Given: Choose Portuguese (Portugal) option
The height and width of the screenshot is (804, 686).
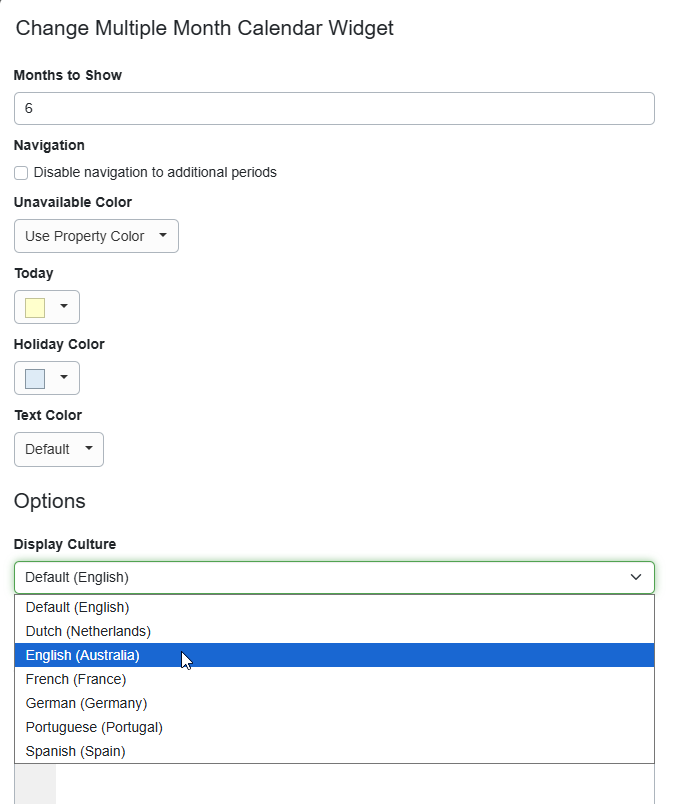Looking at the screenshot, I should (94, 727).
